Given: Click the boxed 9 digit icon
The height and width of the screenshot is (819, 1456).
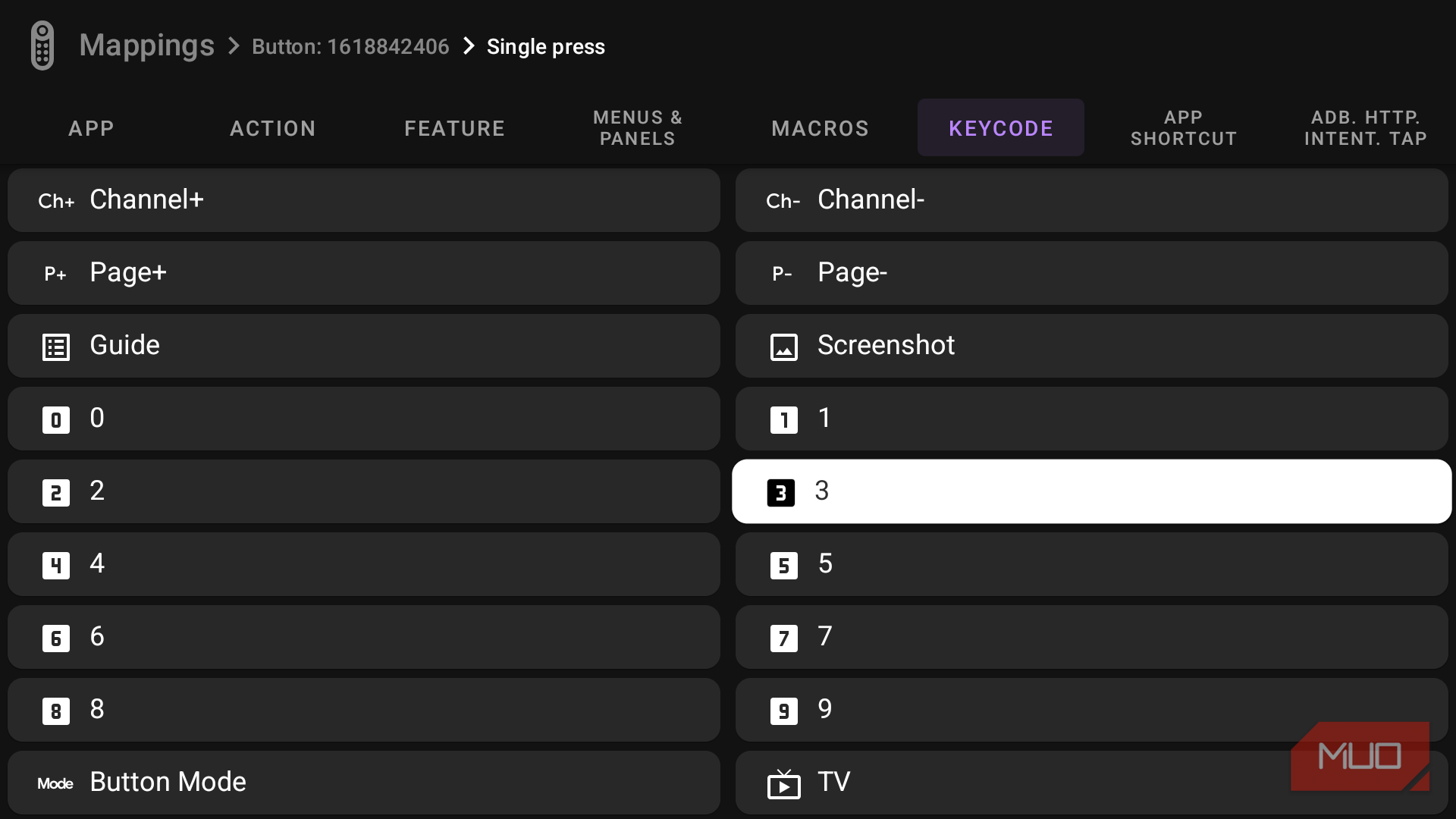Looking at the screenshot, I should (784, 711).
